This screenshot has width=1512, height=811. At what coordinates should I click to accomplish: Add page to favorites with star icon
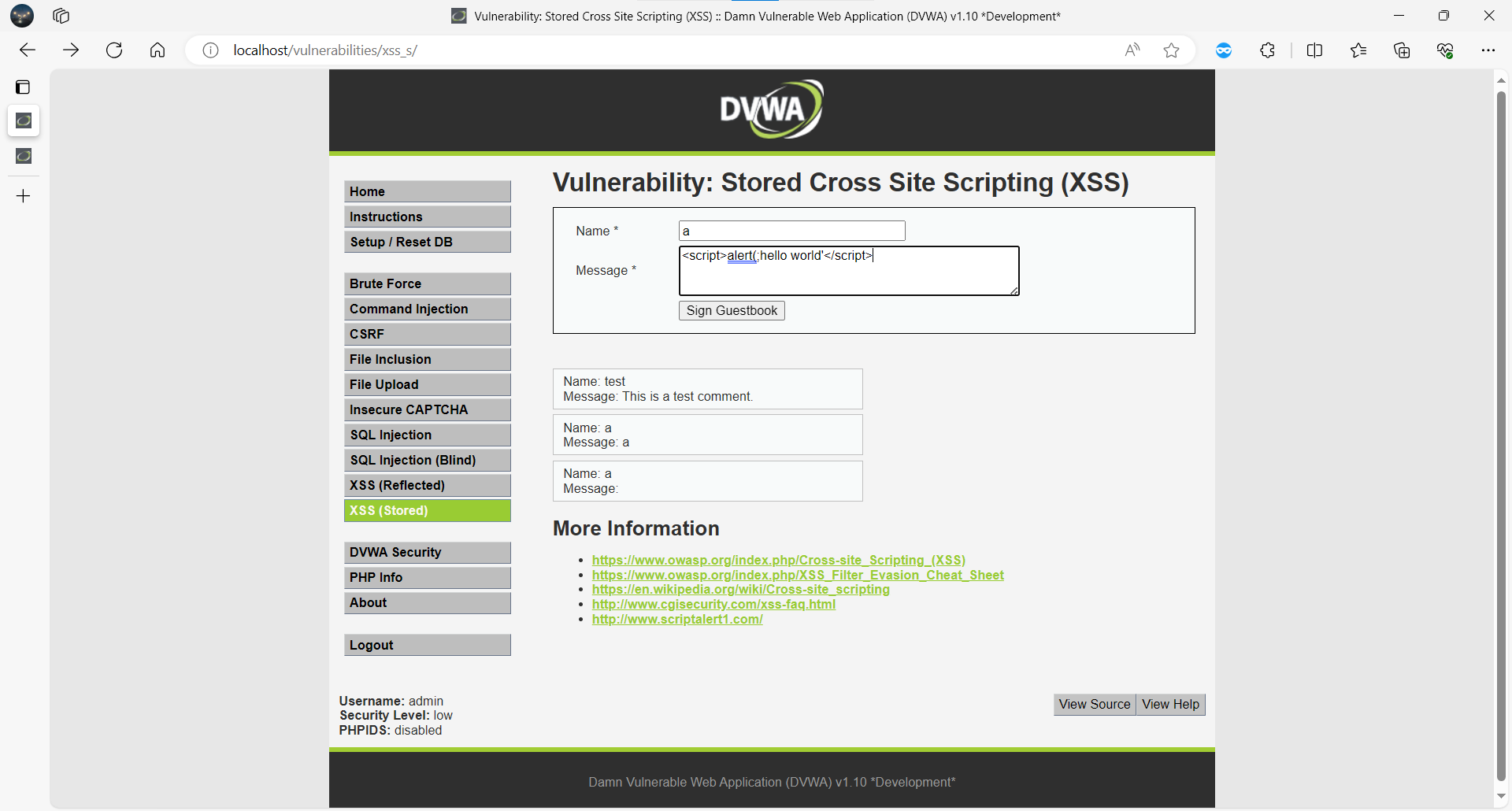point(1171,50)
